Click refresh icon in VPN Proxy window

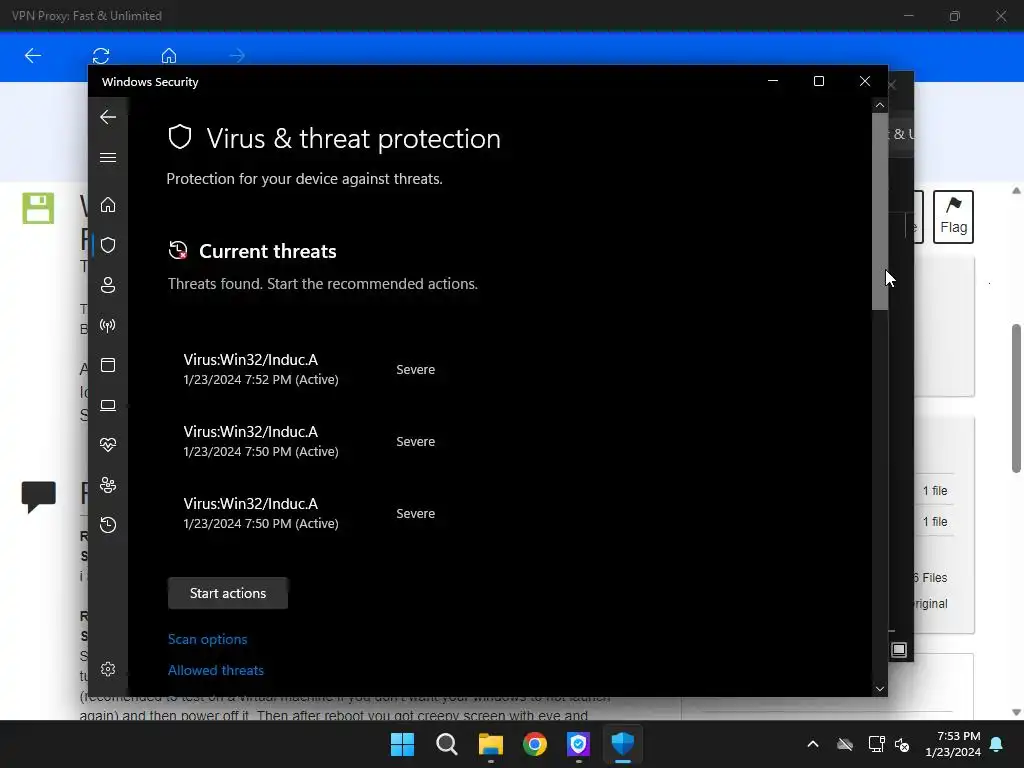pos(101,56)
